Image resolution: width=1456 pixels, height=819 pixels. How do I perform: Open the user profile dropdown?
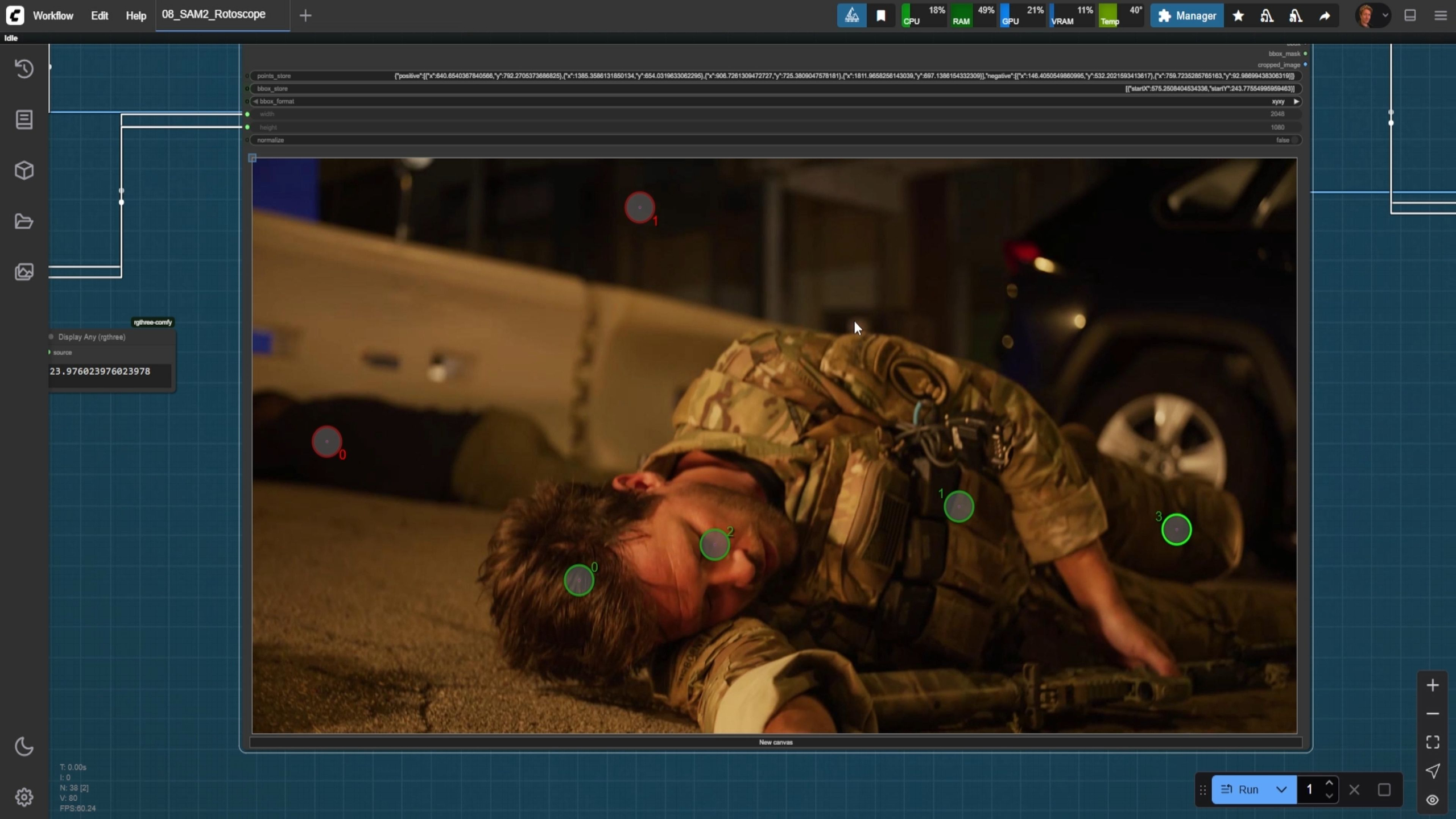coord(1374,16)
